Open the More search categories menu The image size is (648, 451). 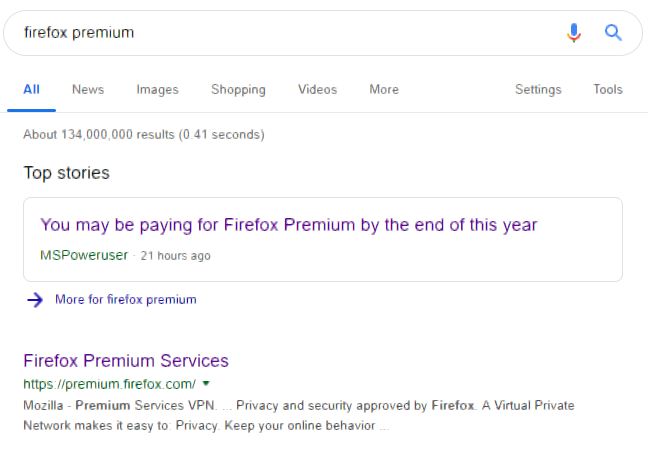384,90
